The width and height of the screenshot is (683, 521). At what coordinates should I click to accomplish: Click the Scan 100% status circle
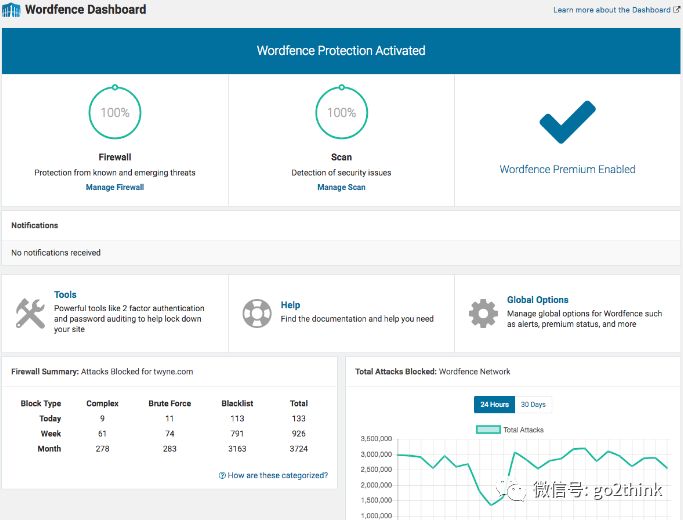(342, 112)
